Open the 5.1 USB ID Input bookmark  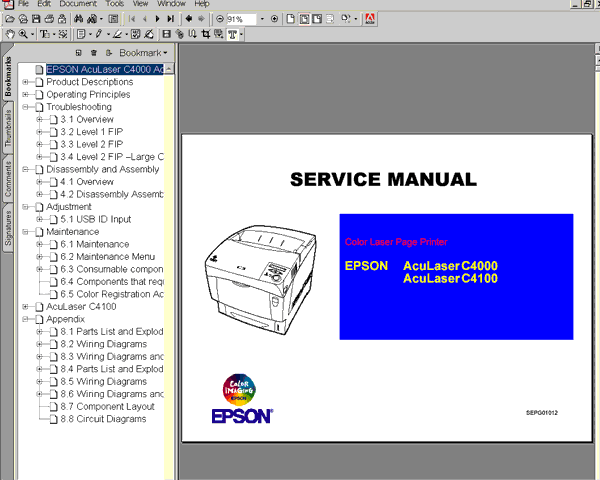pos(96,219)
